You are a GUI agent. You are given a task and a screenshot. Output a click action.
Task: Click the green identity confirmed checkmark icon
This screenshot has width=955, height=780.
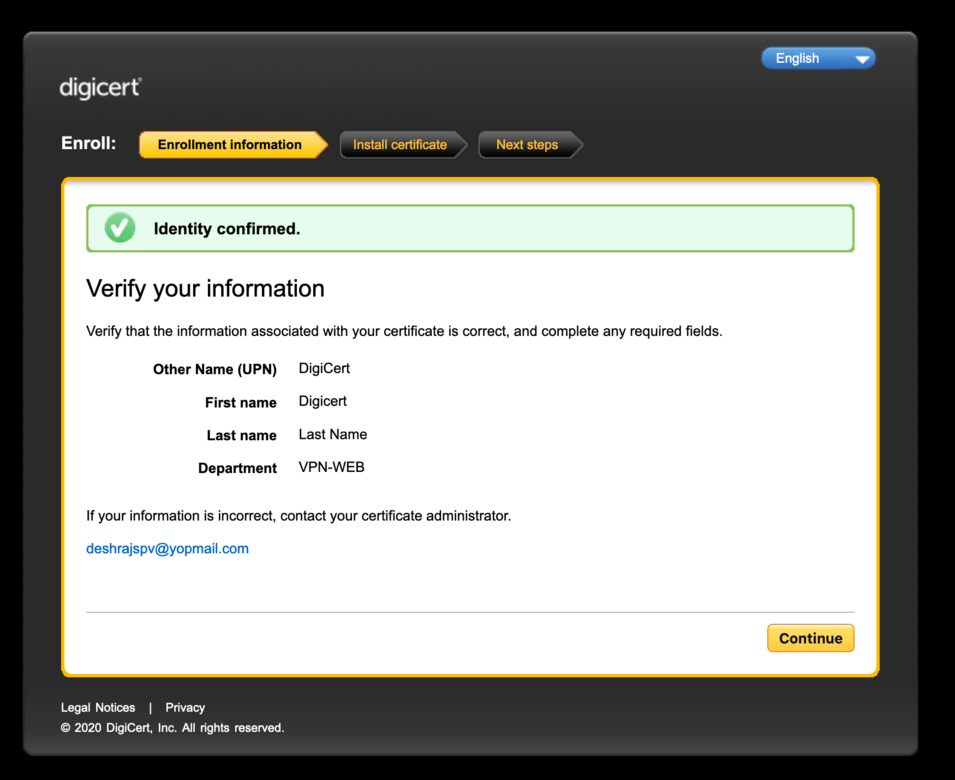(x=120, y=228)
